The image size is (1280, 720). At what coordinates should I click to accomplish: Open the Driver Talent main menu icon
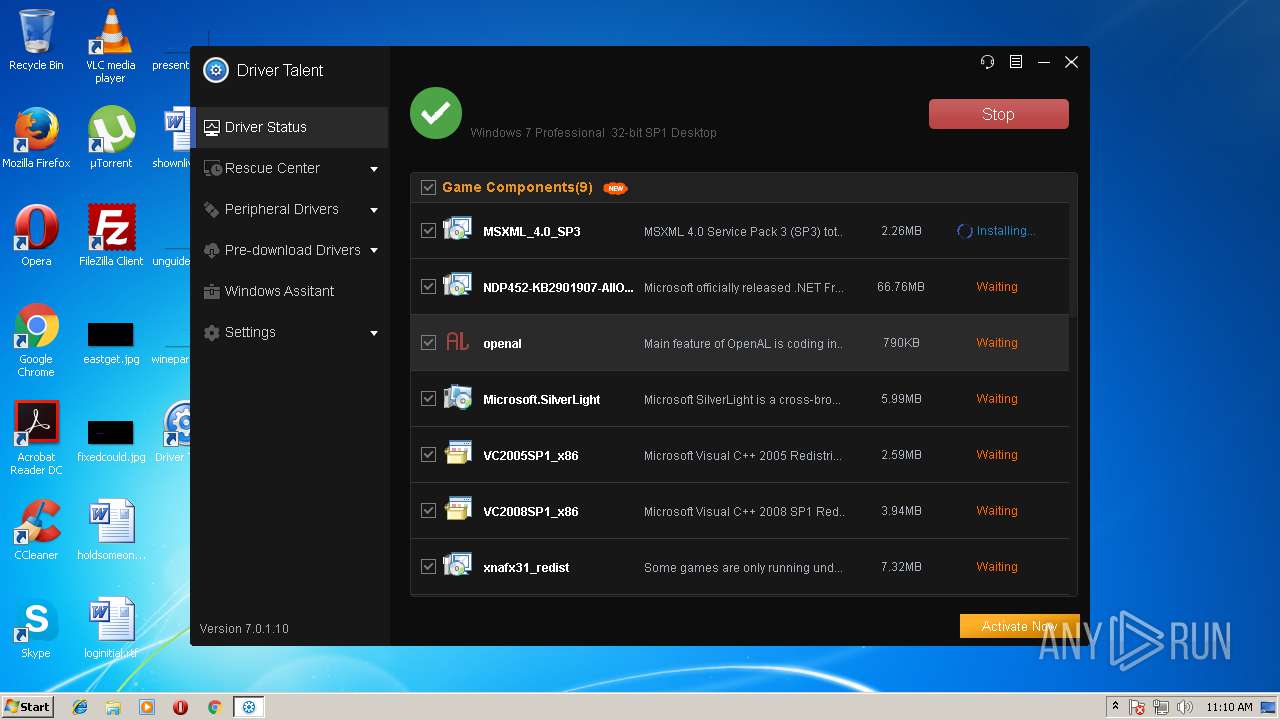point(1016,62)
